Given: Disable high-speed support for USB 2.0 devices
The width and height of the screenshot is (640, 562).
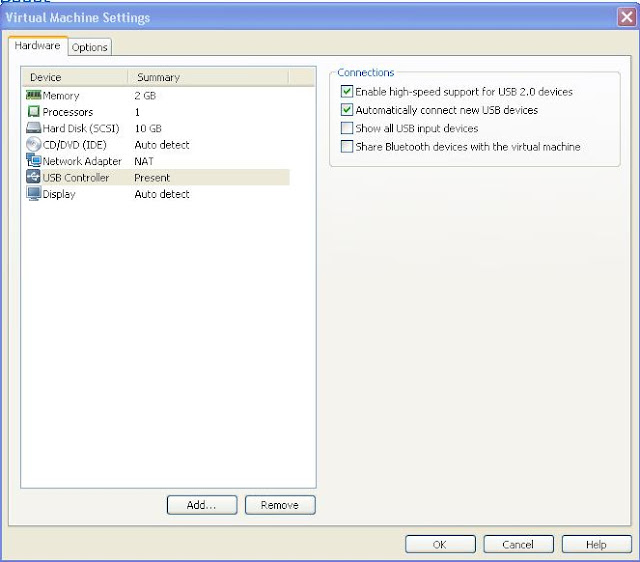Looking at the screenshot, I should 347,91.
